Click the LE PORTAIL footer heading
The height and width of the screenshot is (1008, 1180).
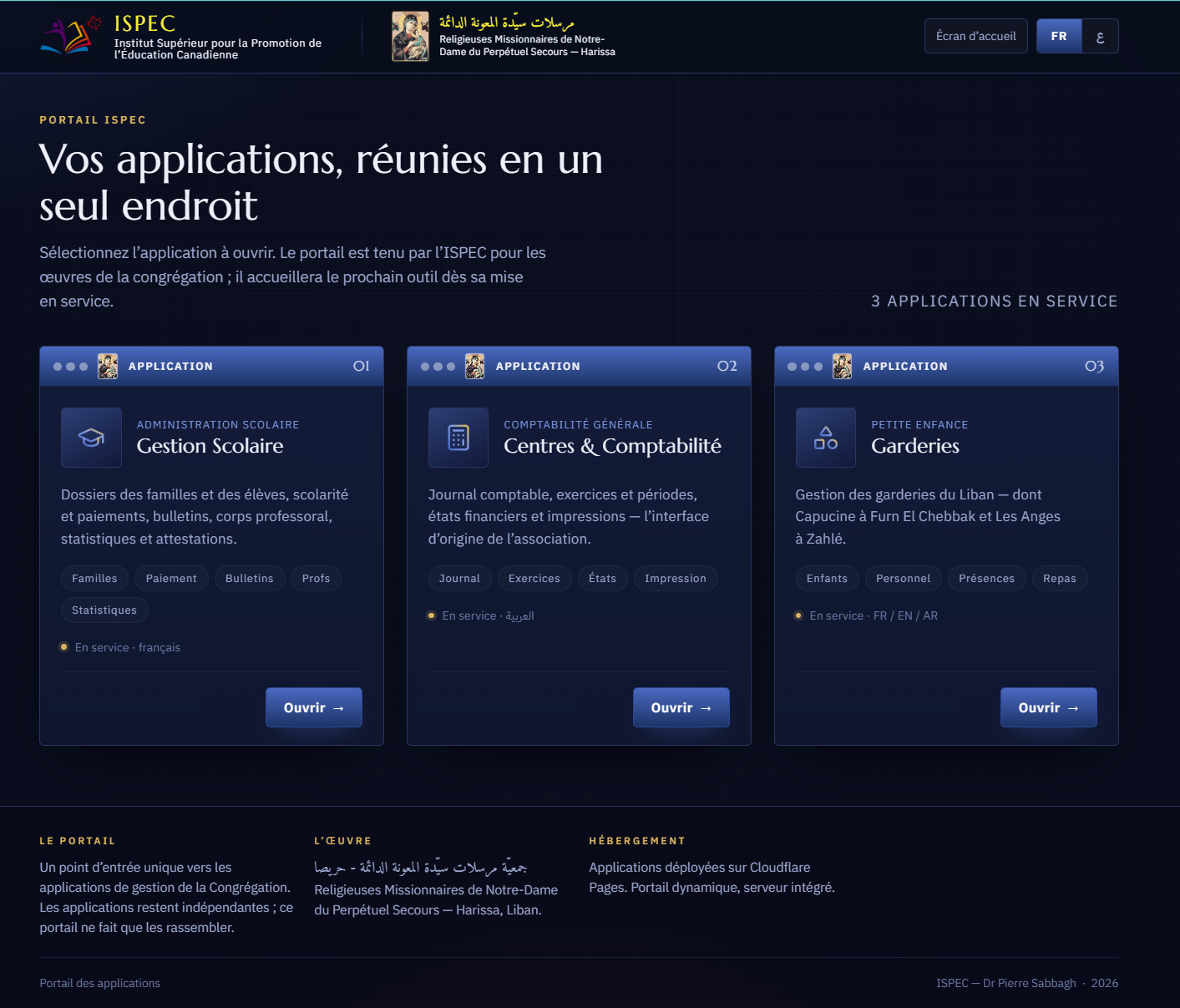tap(78, 841)
